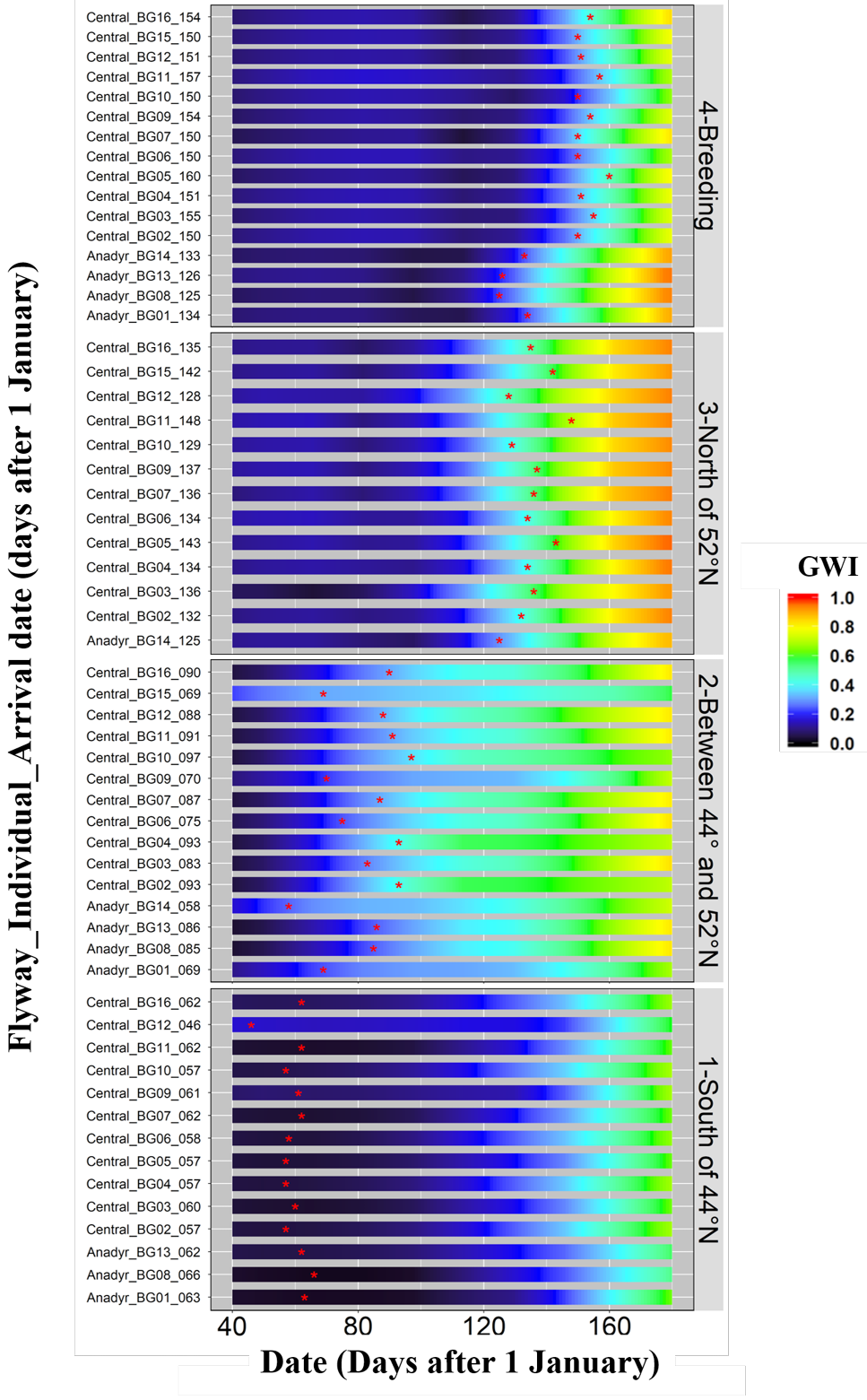This screenshot has height=1400, width=867.
Task: Select the star marker on Anadyr_BG08_066 row
Action: [314, 1274]
